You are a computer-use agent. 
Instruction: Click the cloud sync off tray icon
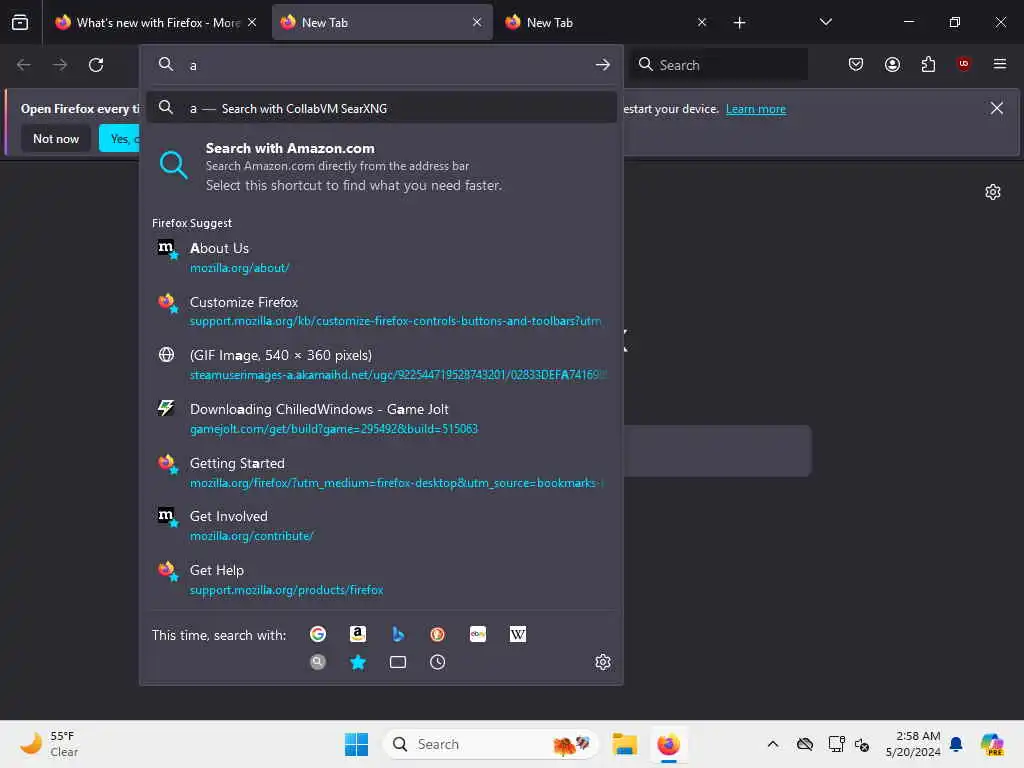click(805, 744)
